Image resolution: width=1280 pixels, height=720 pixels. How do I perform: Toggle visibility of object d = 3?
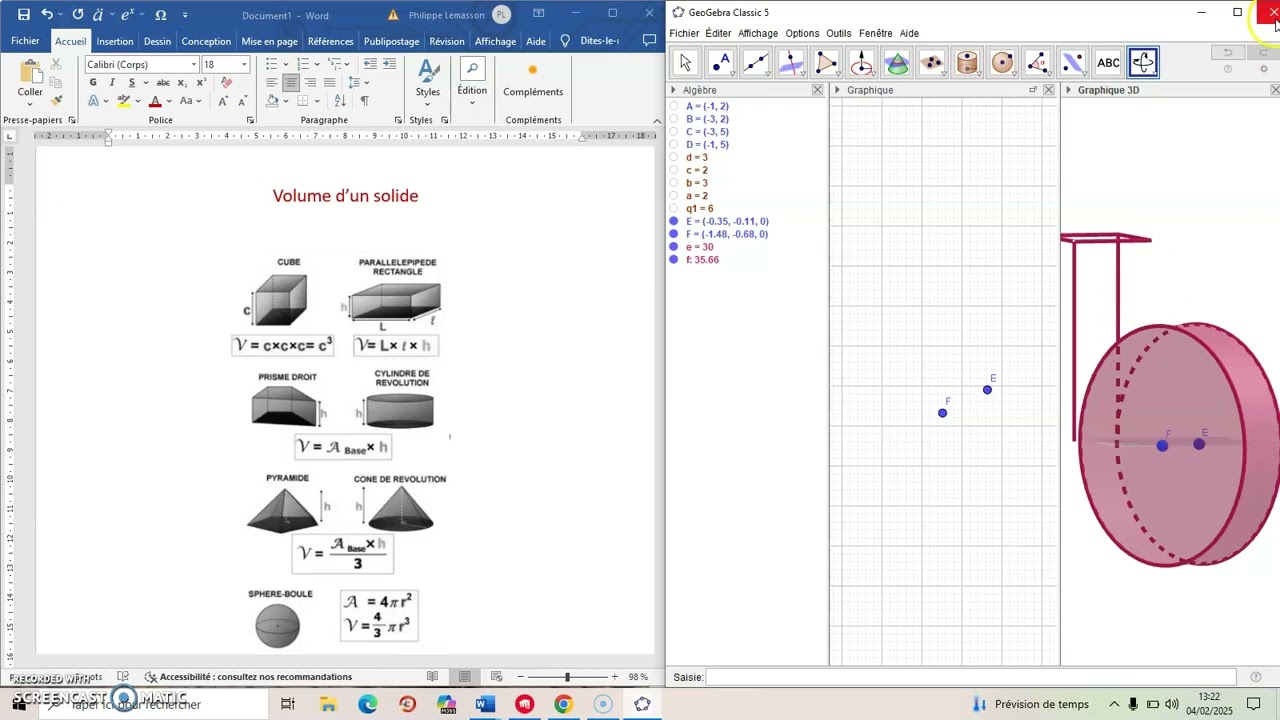click(x=674, y=157)
